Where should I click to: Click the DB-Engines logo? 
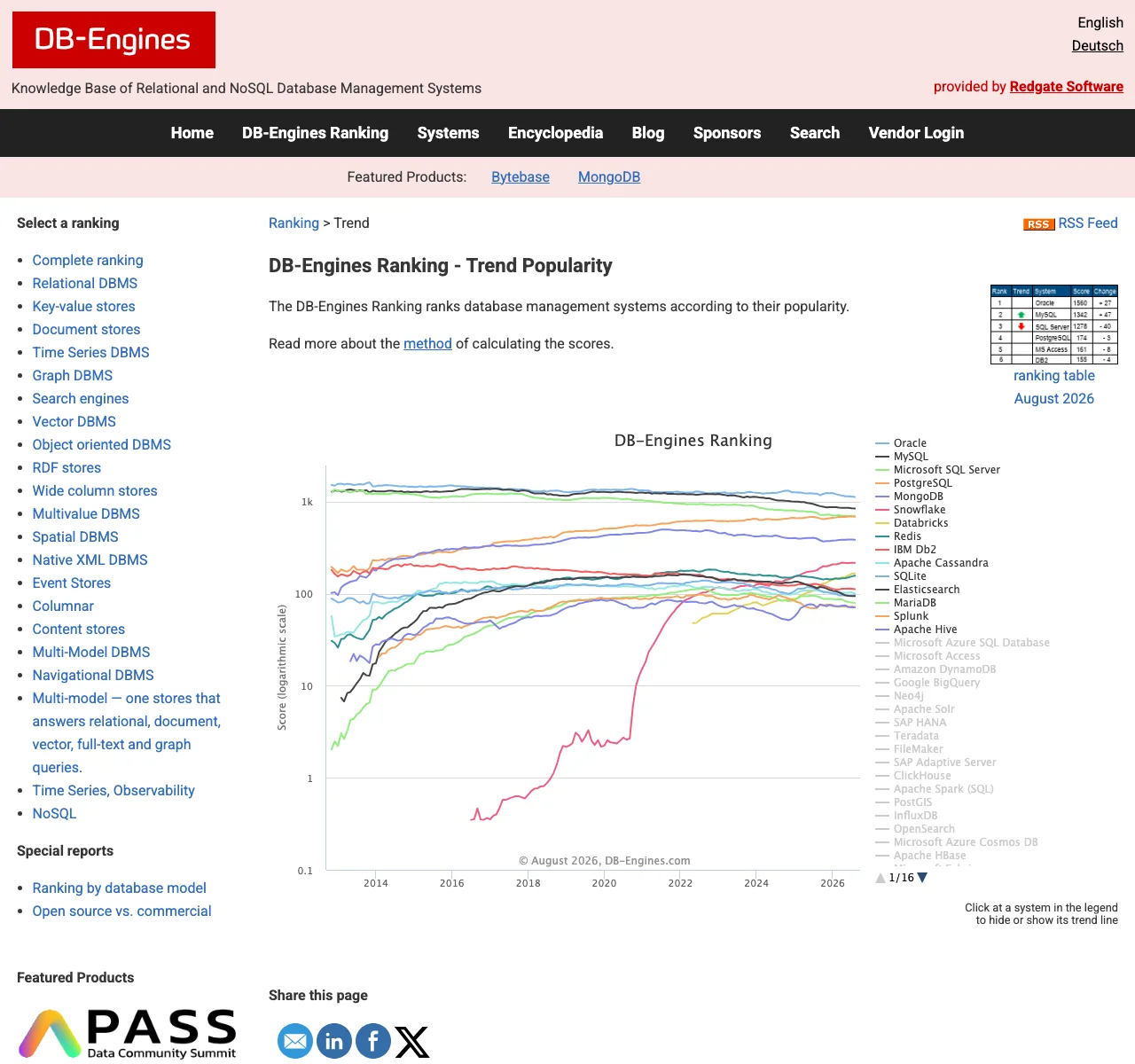[113, 40]
